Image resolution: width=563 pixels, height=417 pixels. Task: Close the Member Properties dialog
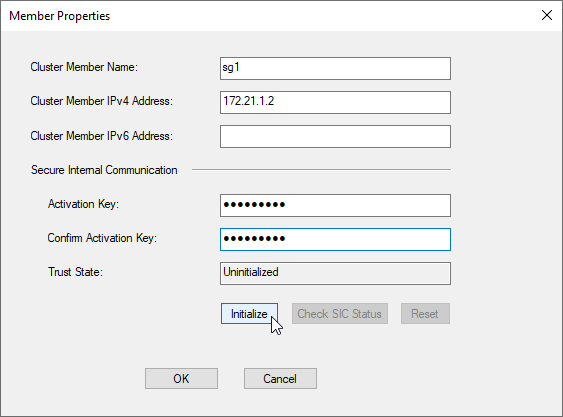click(546, 15)
